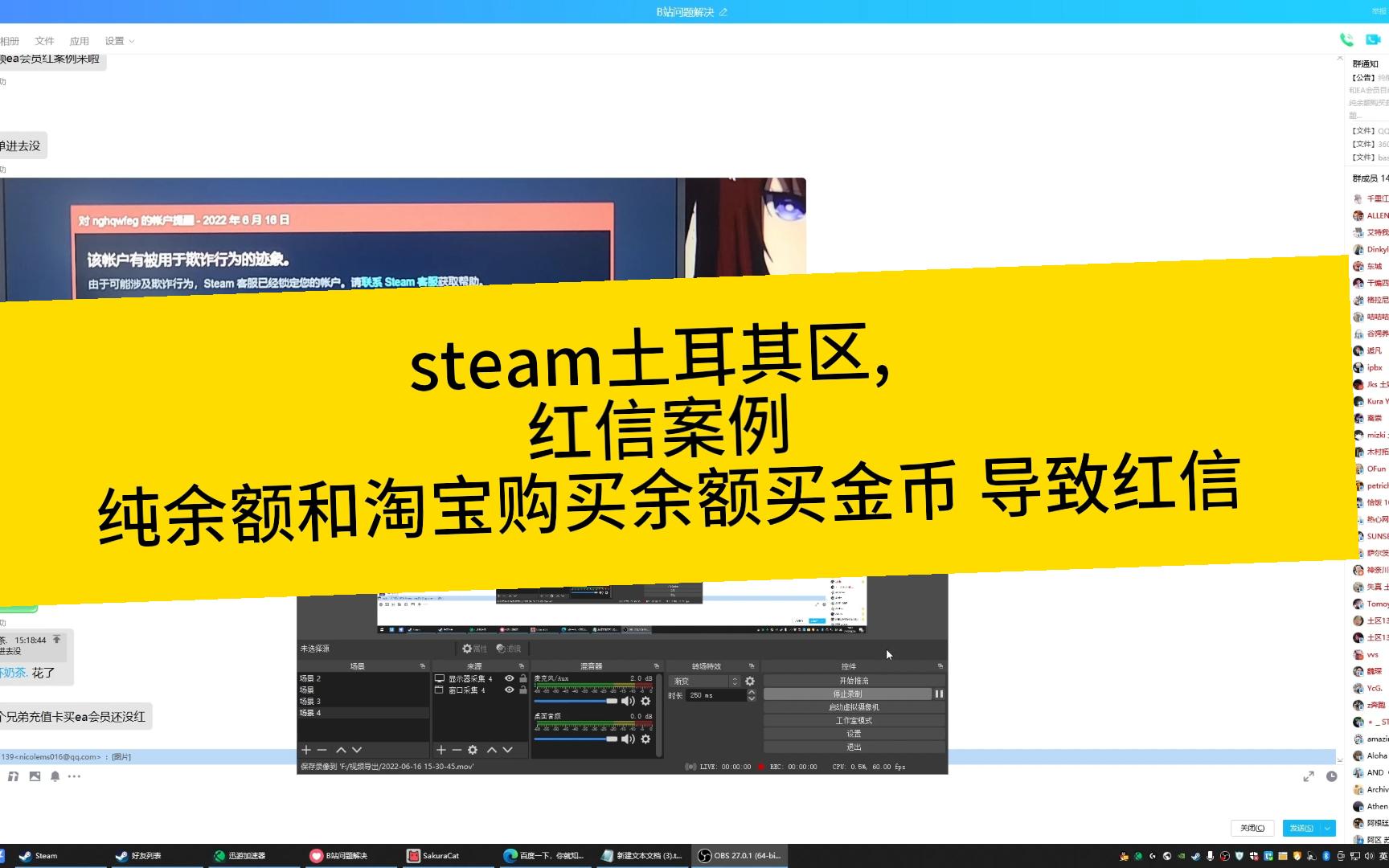Toggle visibility of 显示器采集 4 source
1389x868 pixels.
pos(509,678)
